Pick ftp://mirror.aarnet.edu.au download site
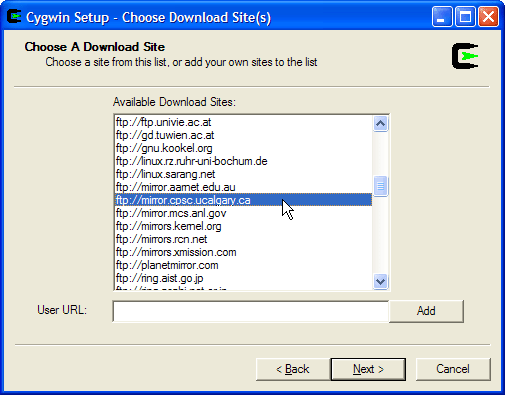 (x=243, y=187)
